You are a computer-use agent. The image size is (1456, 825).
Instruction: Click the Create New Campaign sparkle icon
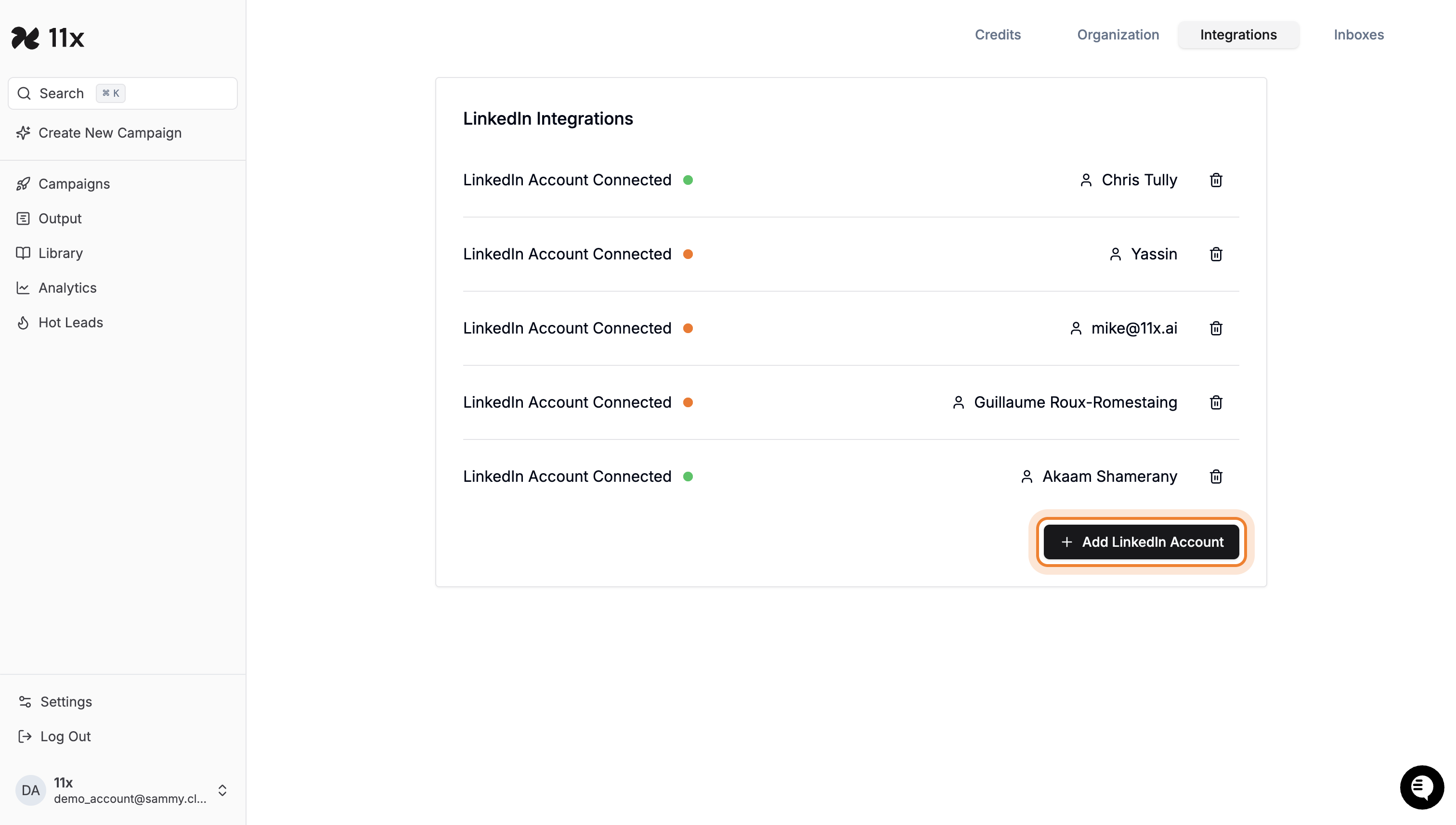click(23, 132)
